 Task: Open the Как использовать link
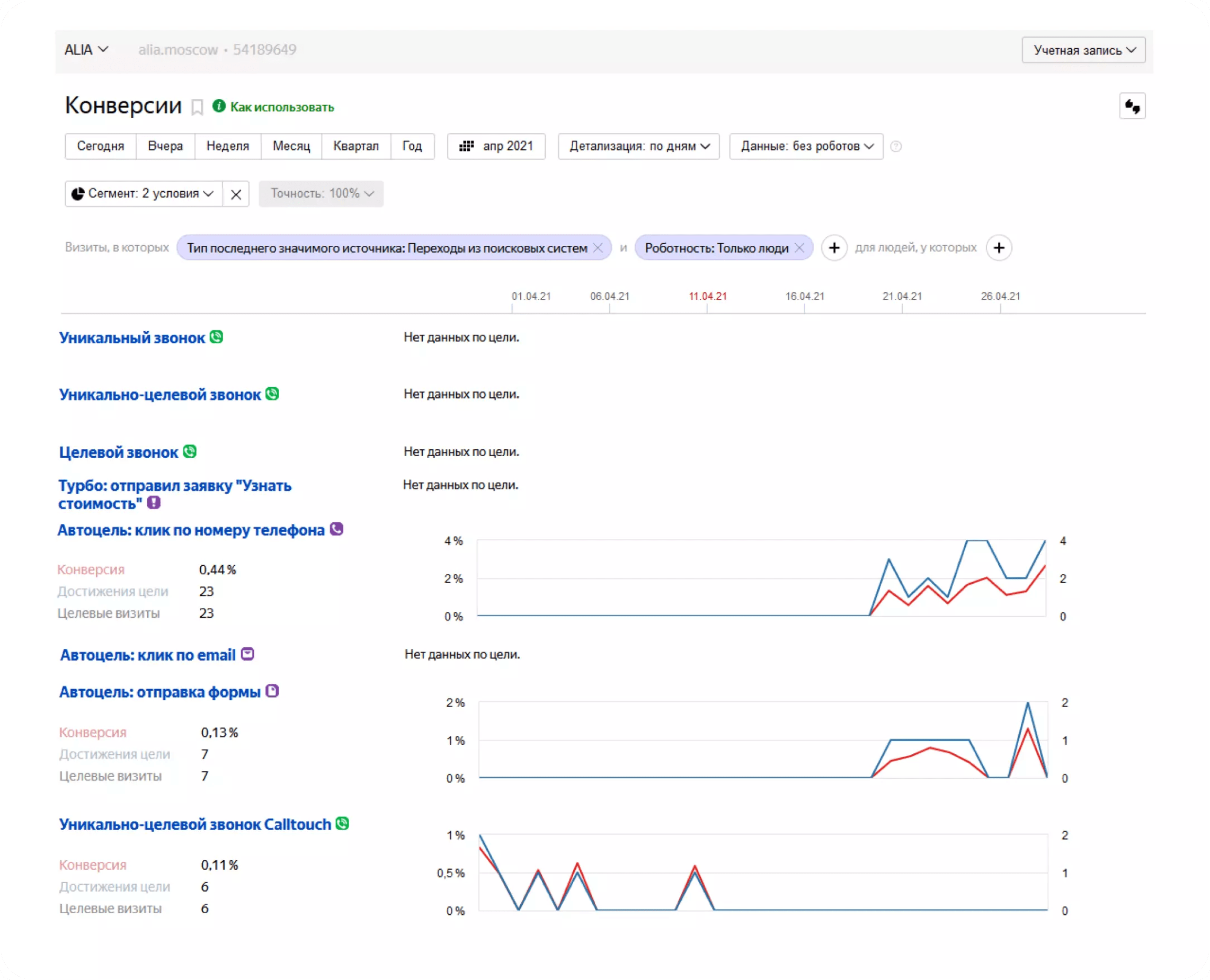[282, 107]
